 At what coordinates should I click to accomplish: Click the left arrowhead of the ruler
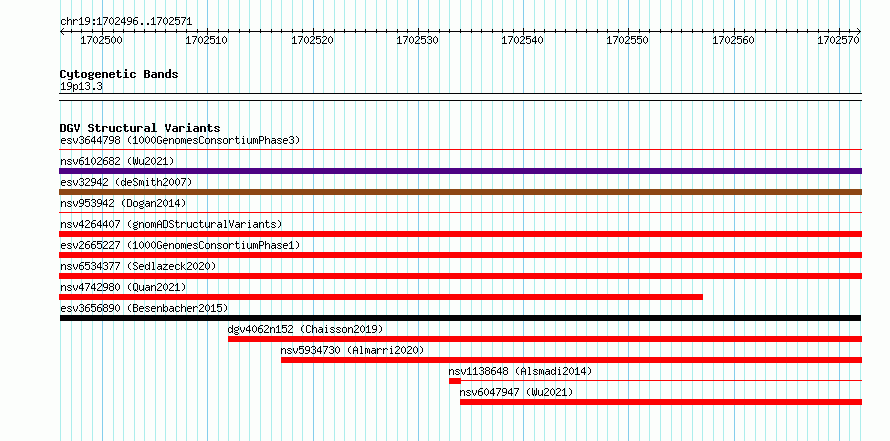point(62,31)
